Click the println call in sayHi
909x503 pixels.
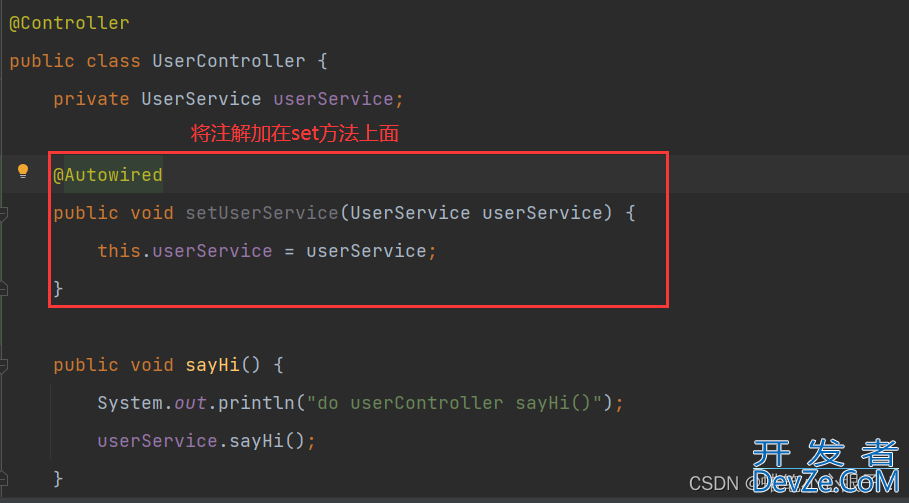click(x=256, y=403)
